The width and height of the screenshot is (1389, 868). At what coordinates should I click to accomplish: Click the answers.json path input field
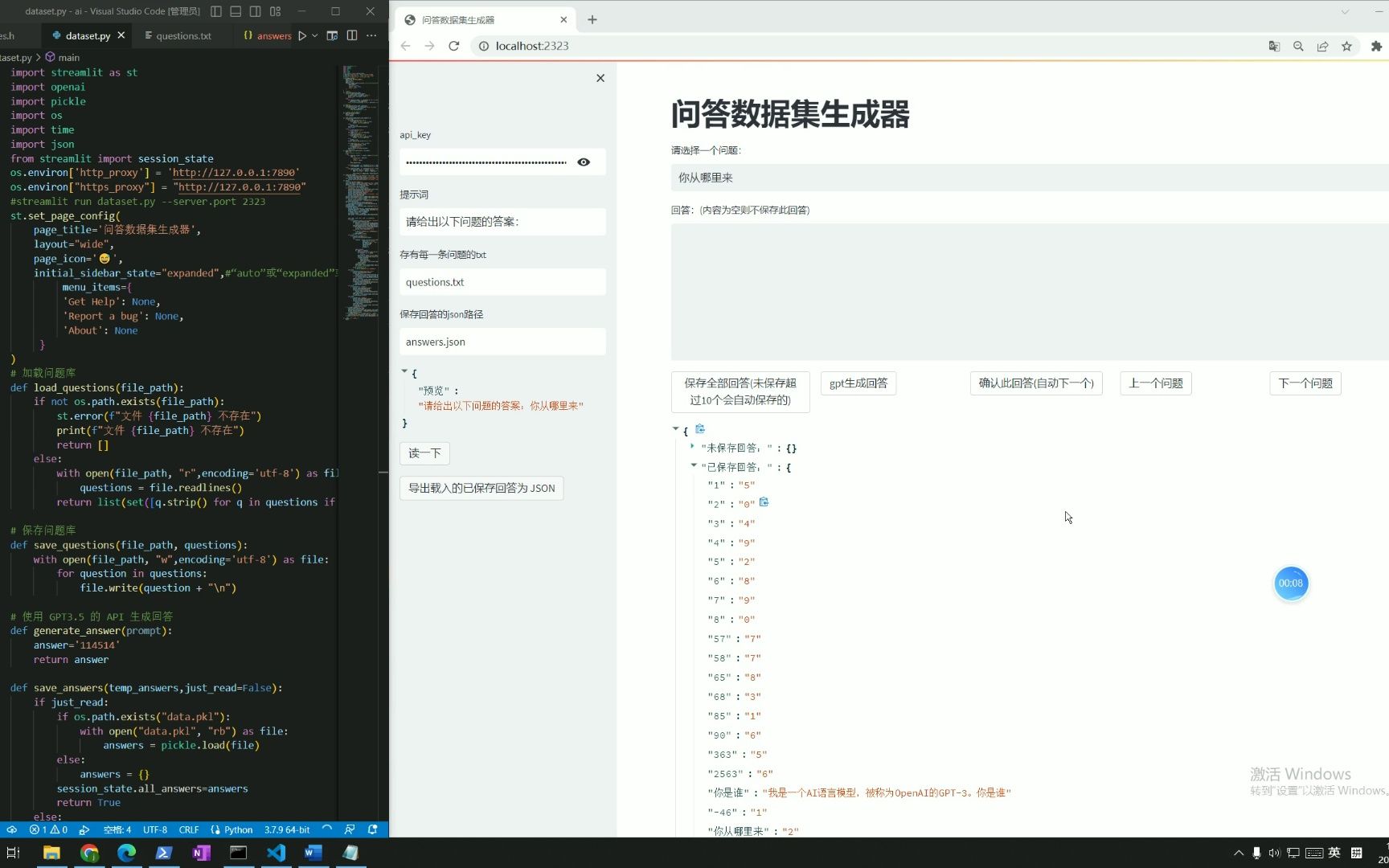point(502,342)
